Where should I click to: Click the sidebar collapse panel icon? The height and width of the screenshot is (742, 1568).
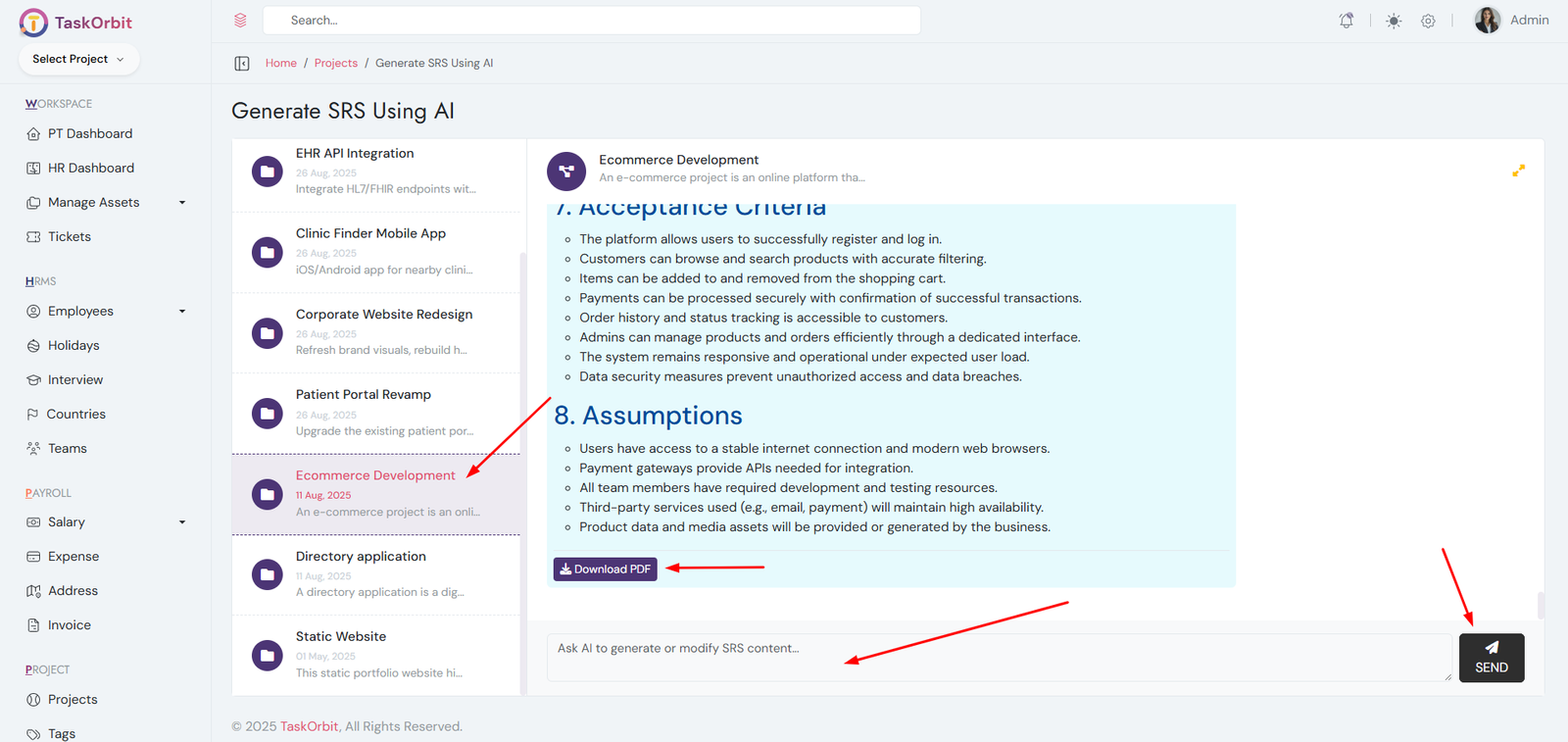pos(242,64)
